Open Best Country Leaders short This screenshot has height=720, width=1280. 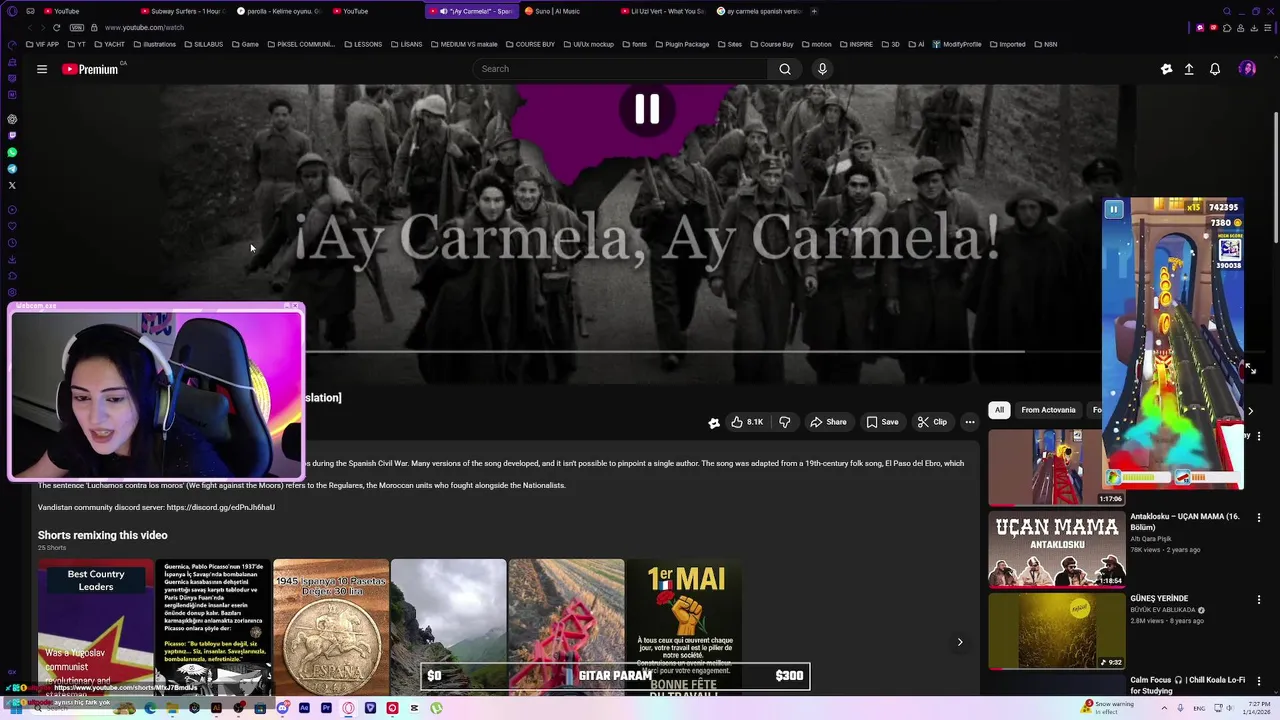click(x=96, y=627)
